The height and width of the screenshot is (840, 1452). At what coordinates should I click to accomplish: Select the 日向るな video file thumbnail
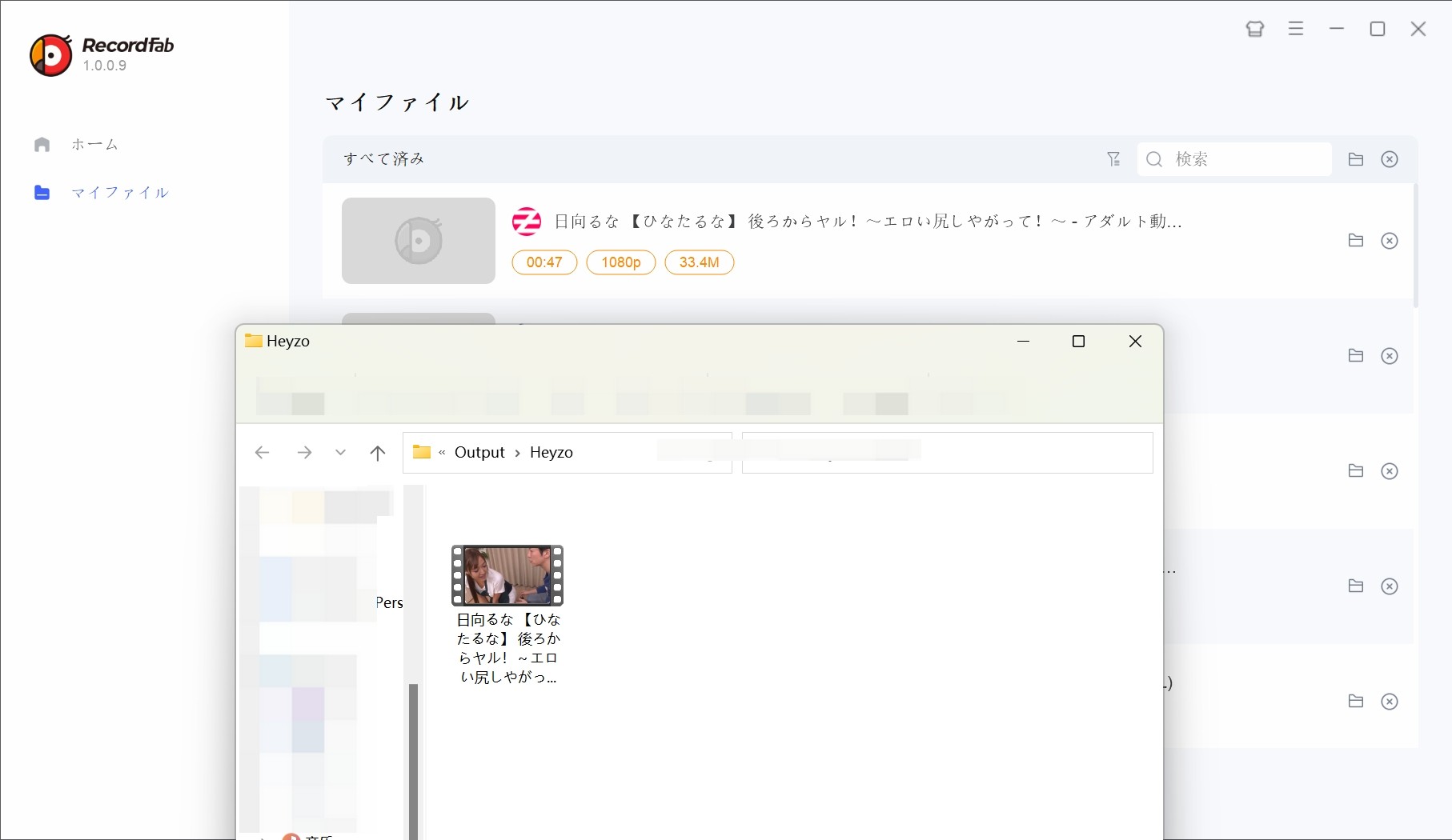(x=507, y=576)
